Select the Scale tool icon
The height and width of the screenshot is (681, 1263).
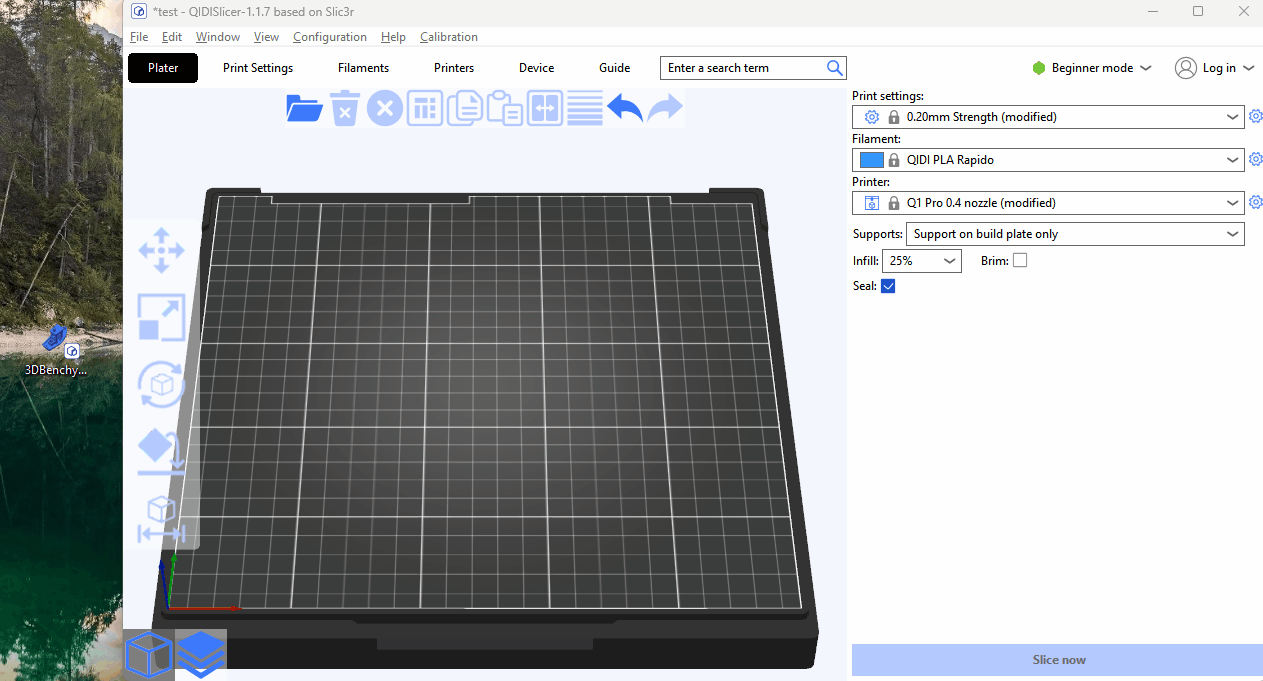pos(161,318)
